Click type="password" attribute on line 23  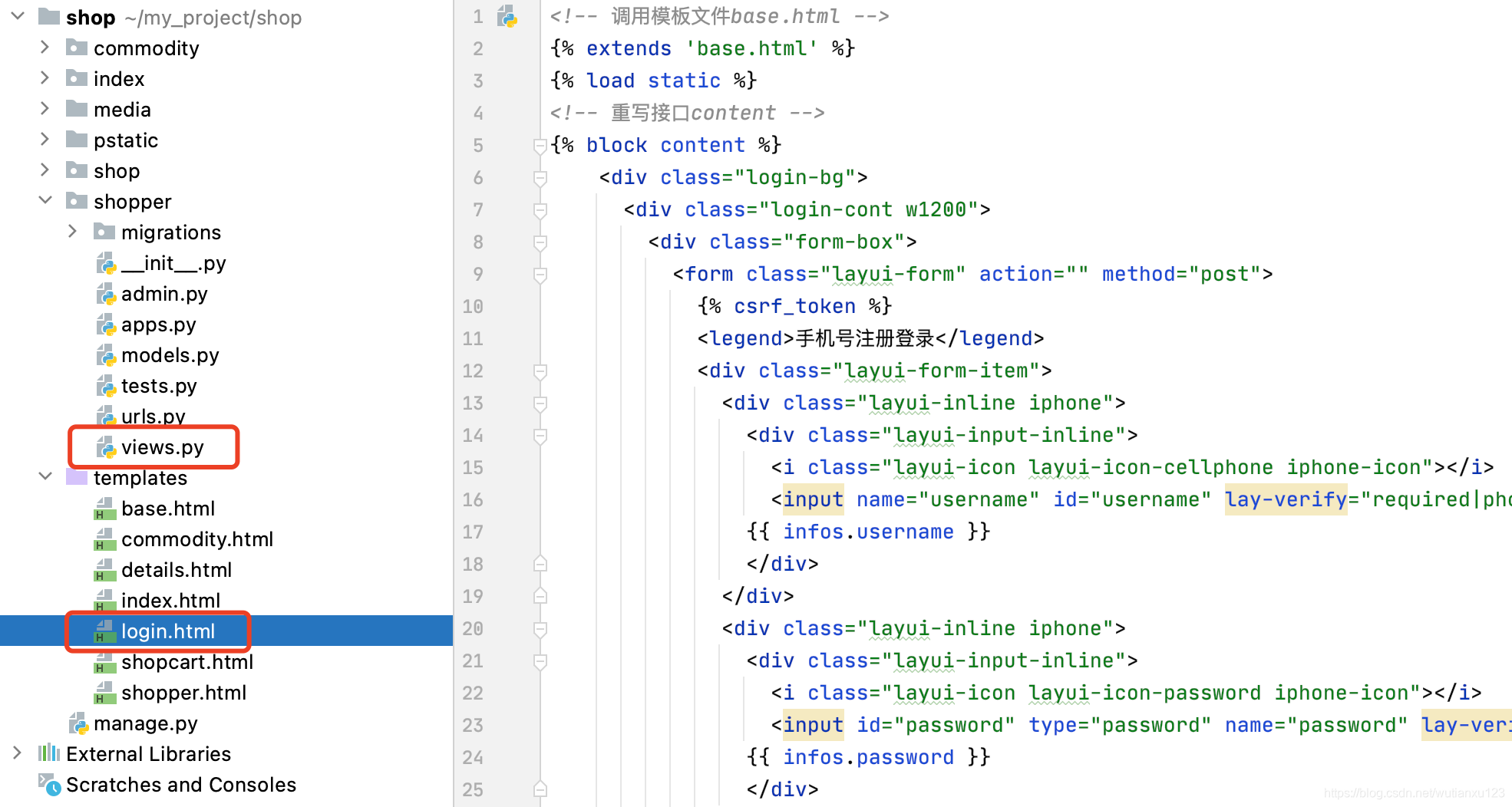[x=1120, y=725]
